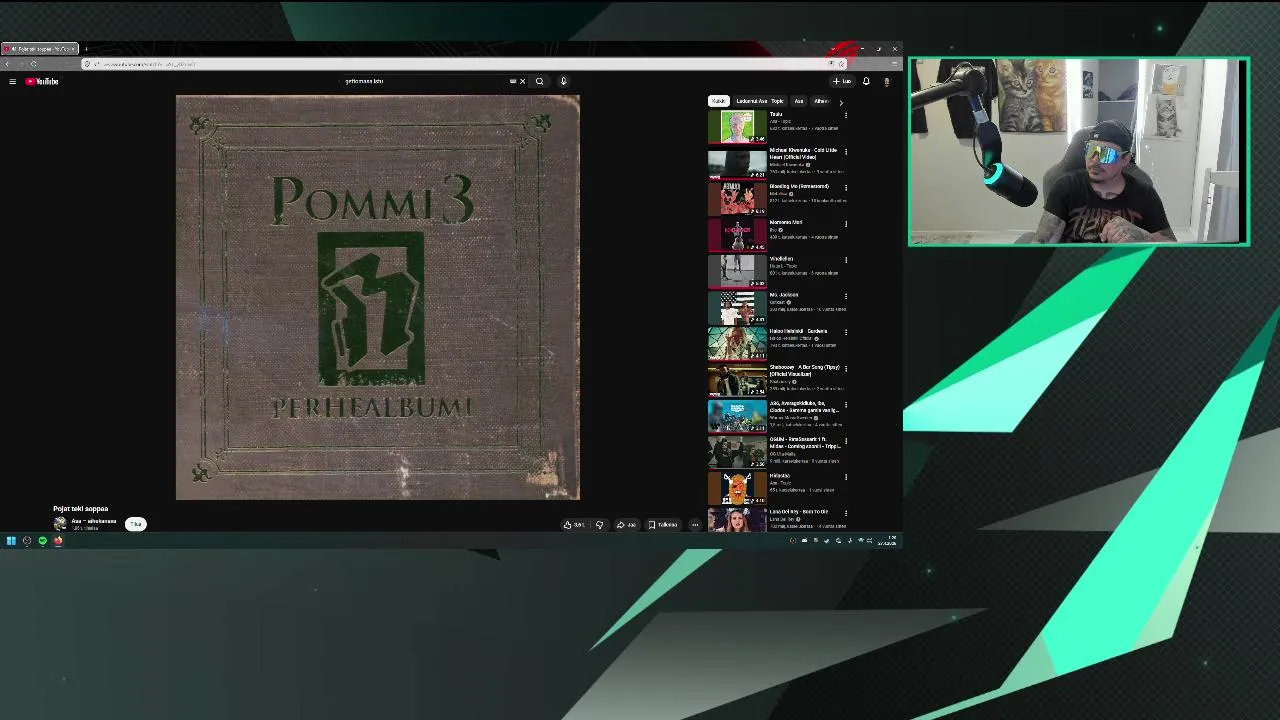Go back with browser back arrow
This screenshot has width=1280, height=720.
7,64
